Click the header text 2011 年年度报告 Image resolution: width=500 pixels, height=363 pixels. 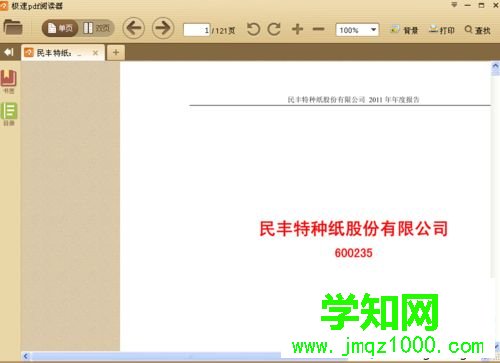(394, 99)
